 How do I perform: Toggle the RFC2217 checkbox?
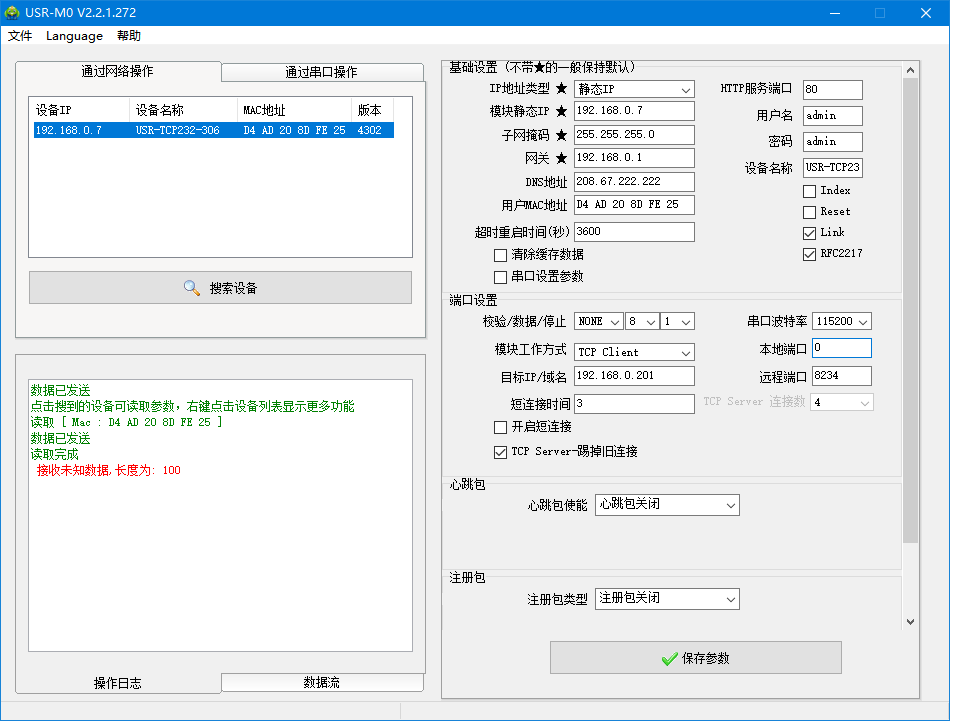[x=809, y=254]
